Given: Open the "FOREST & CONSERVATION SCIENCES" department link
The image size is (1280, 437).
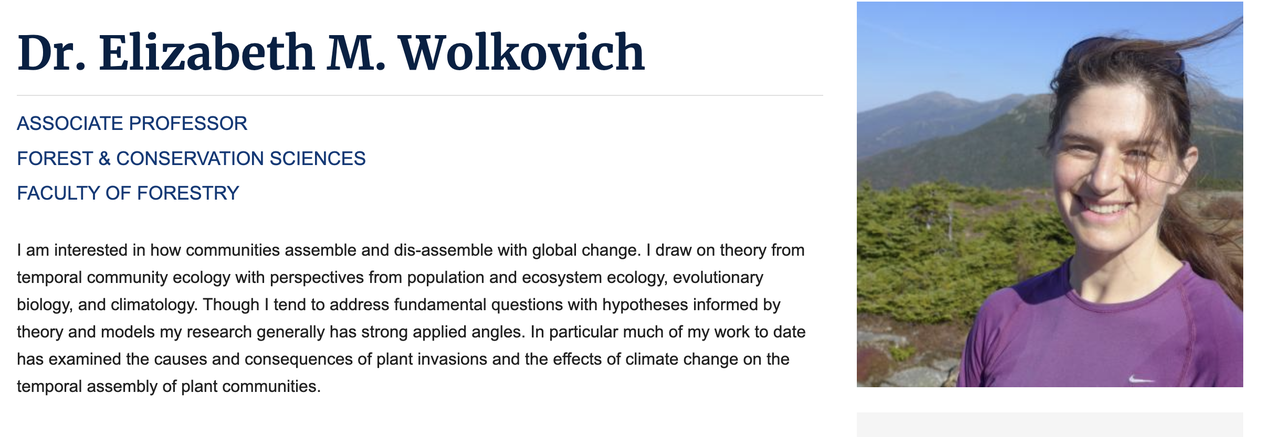Looking at the screenshot, I should point(191,159).
